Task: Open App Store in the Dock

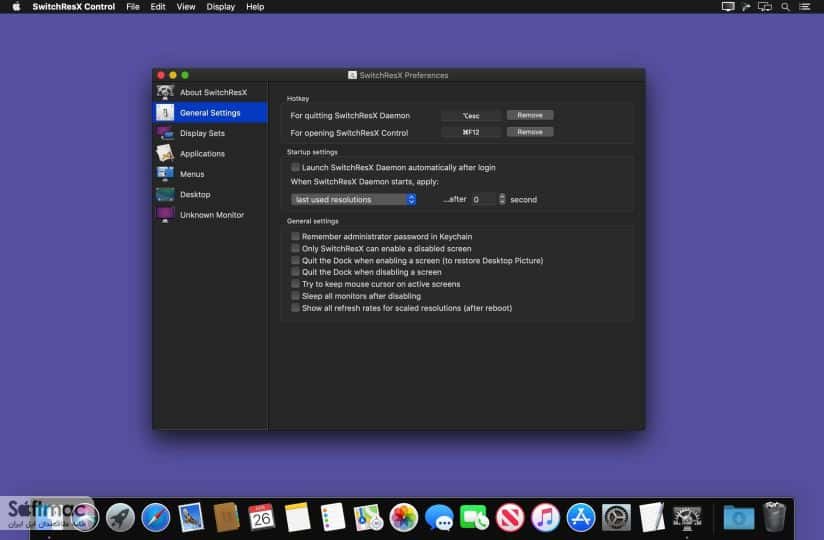Action: (x=581, y=517)
